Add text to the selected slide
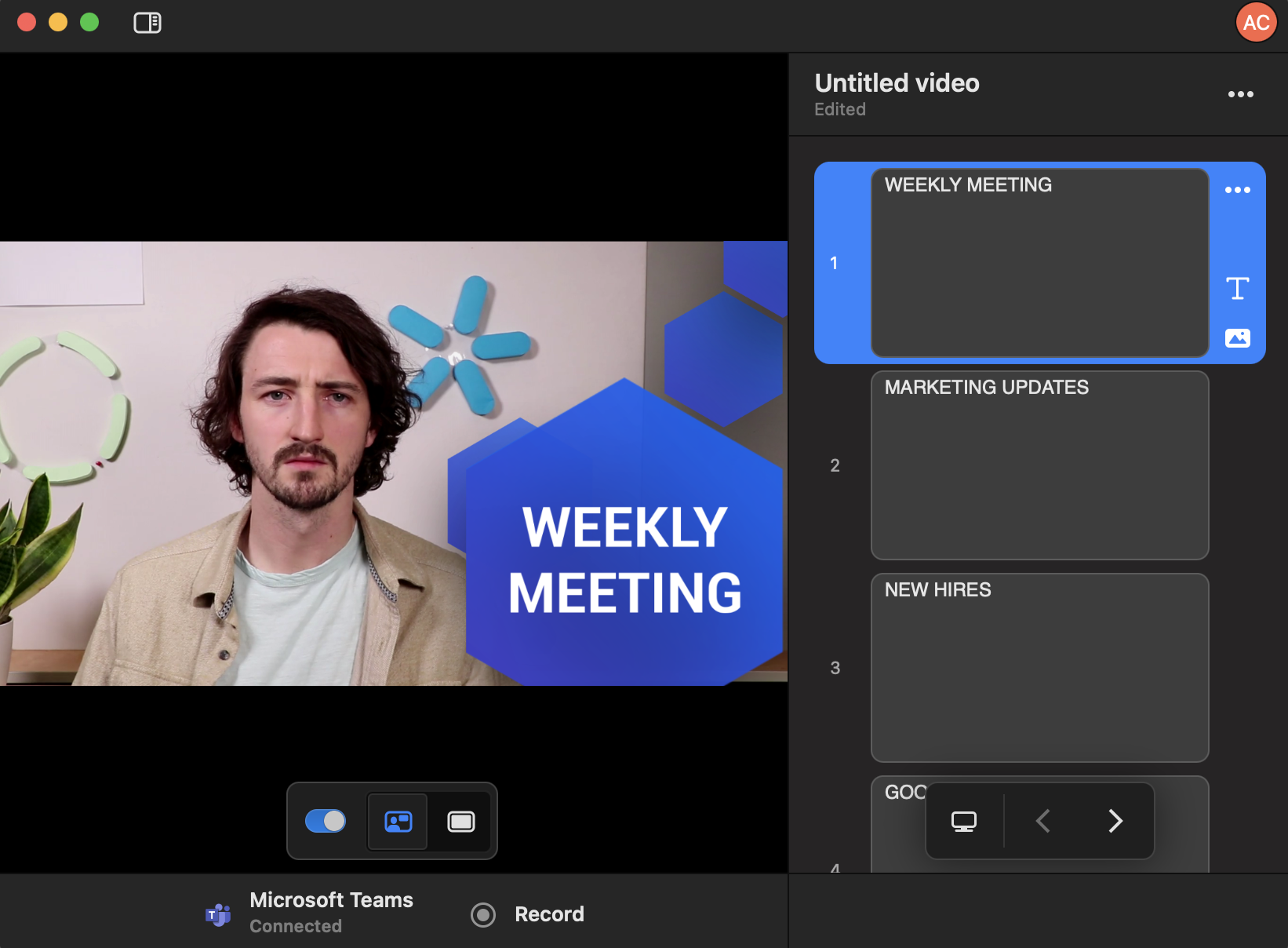 [1237, 289]
